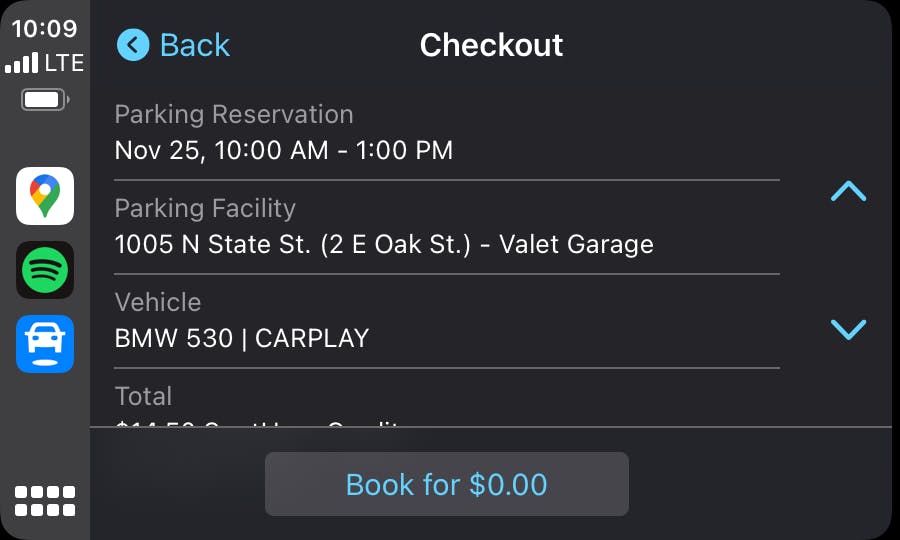Open the CarPlay app grid dashboard
This screenshot has height=540, width=900.
(x=45, y=501)
